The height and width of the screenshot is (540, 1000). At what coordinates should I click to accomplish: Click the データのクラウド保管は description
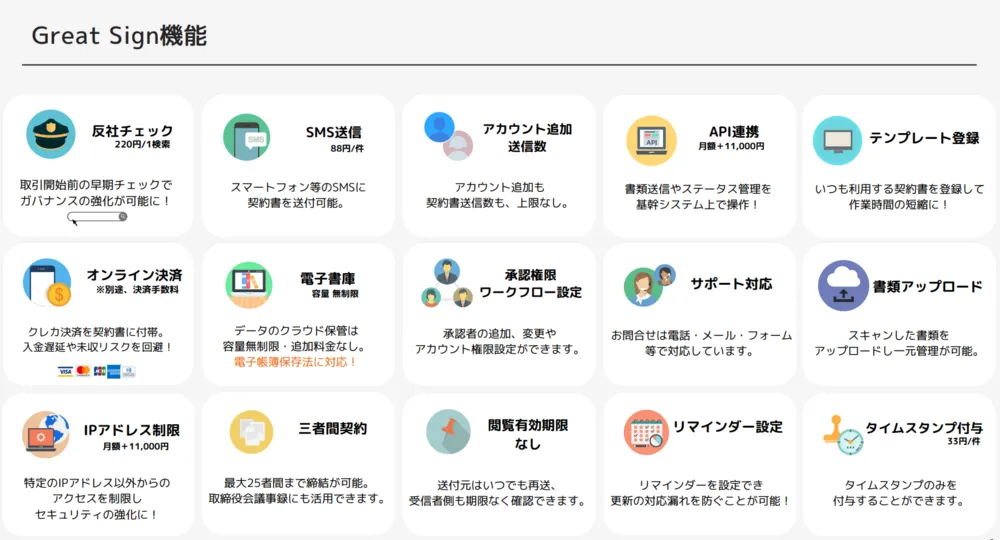(296, 331)
